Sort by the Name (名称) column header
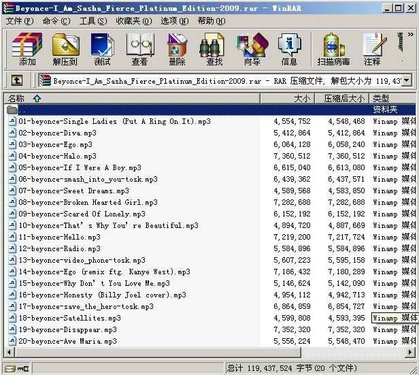 pyautogui.click(x=132, y=98)
